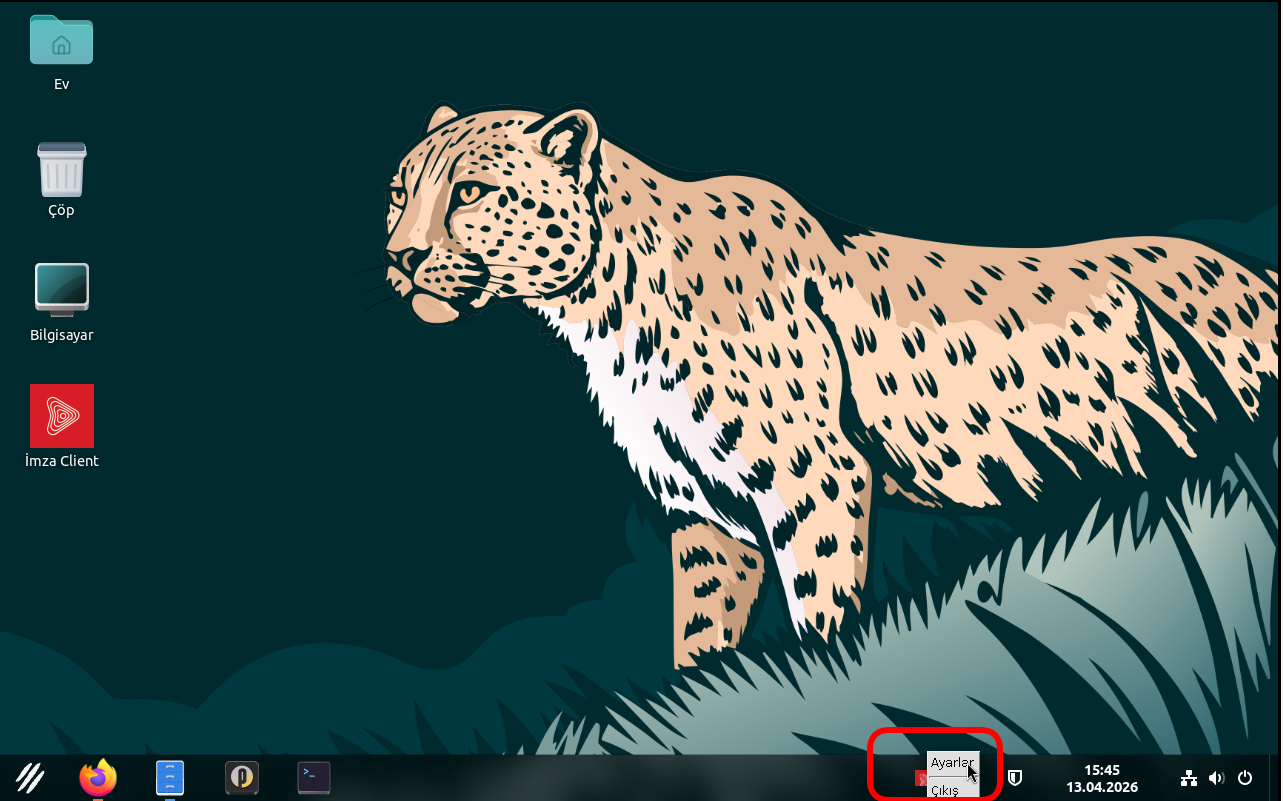The width and height of the screenshot is (1283, 801).
Task: Open the clock showing 15:45
Action: 1102,778
